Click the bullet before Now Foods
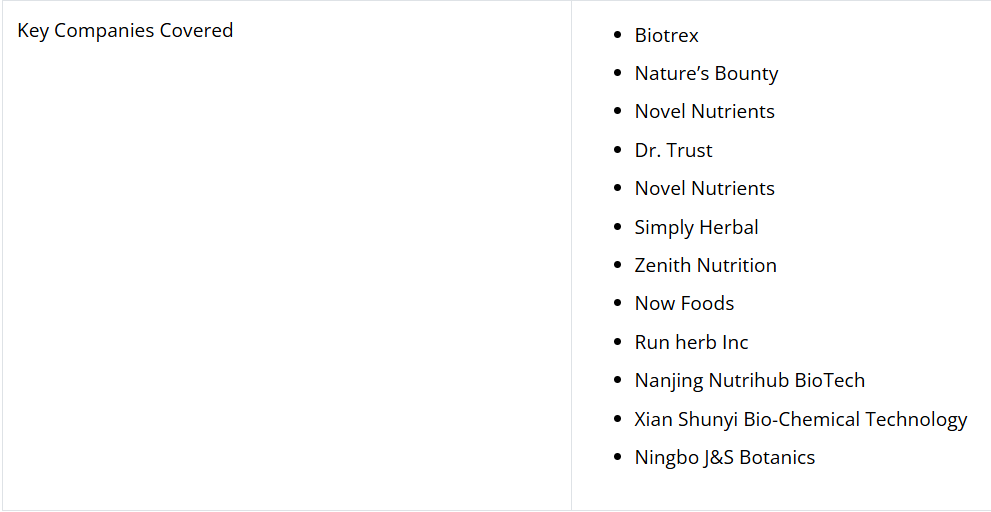 pyautogui.click(x=618, y=305)
